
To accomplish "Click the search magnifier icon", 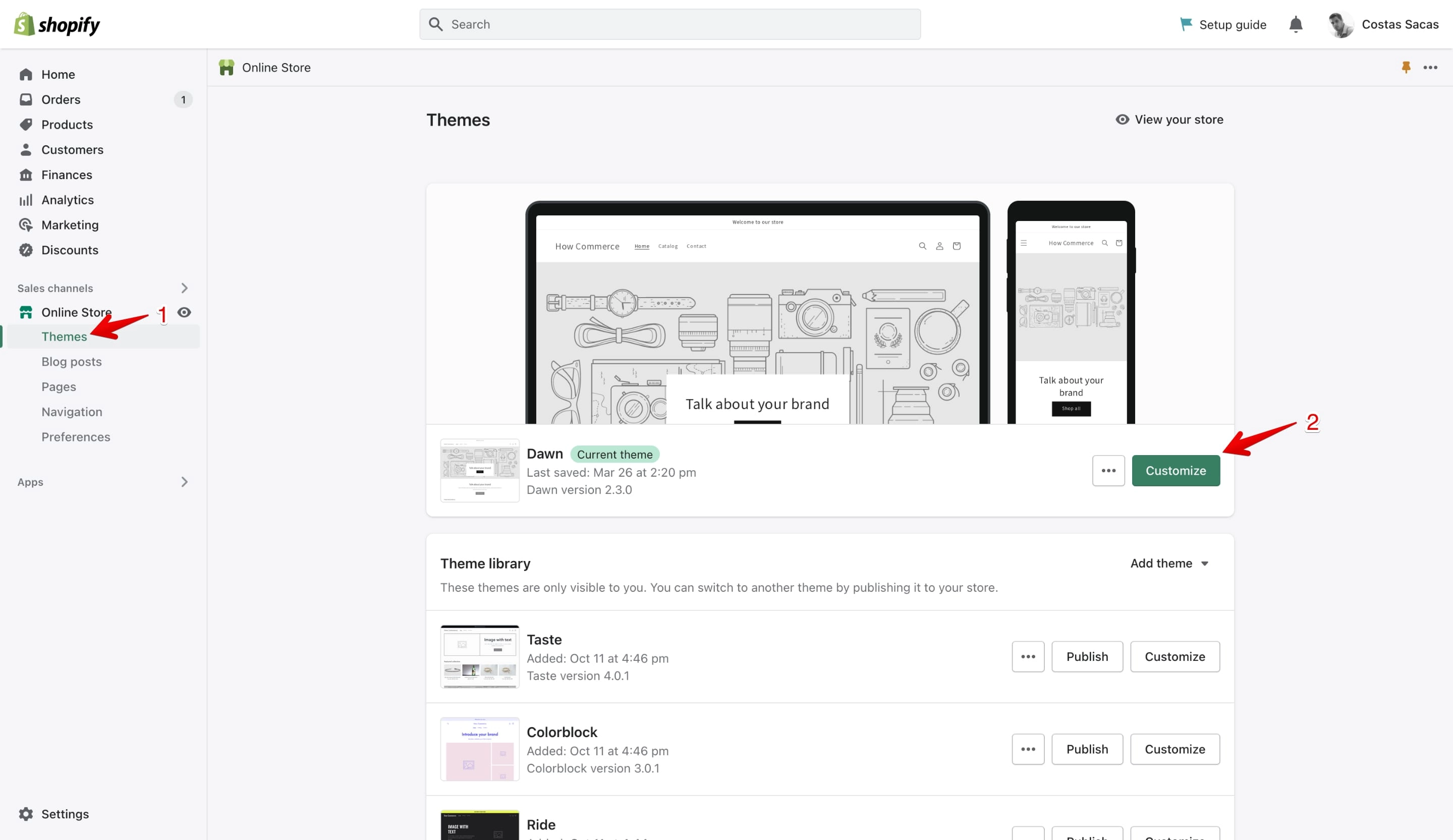I will point(436,24).
